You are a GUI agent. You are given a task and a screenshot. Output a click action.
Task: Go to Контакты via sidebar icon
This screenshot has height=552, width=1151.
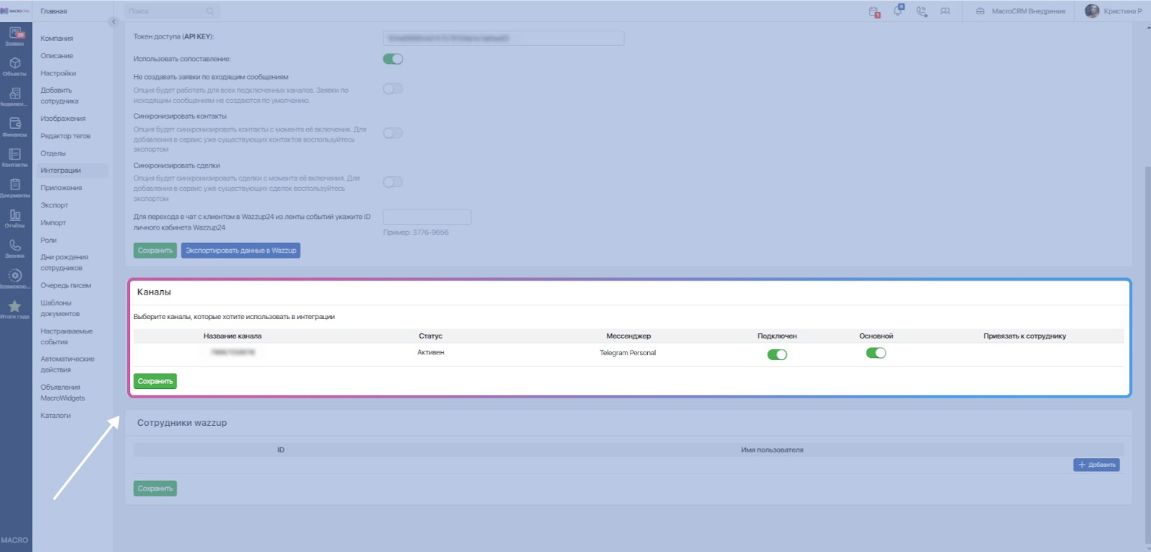pos(15,157)
